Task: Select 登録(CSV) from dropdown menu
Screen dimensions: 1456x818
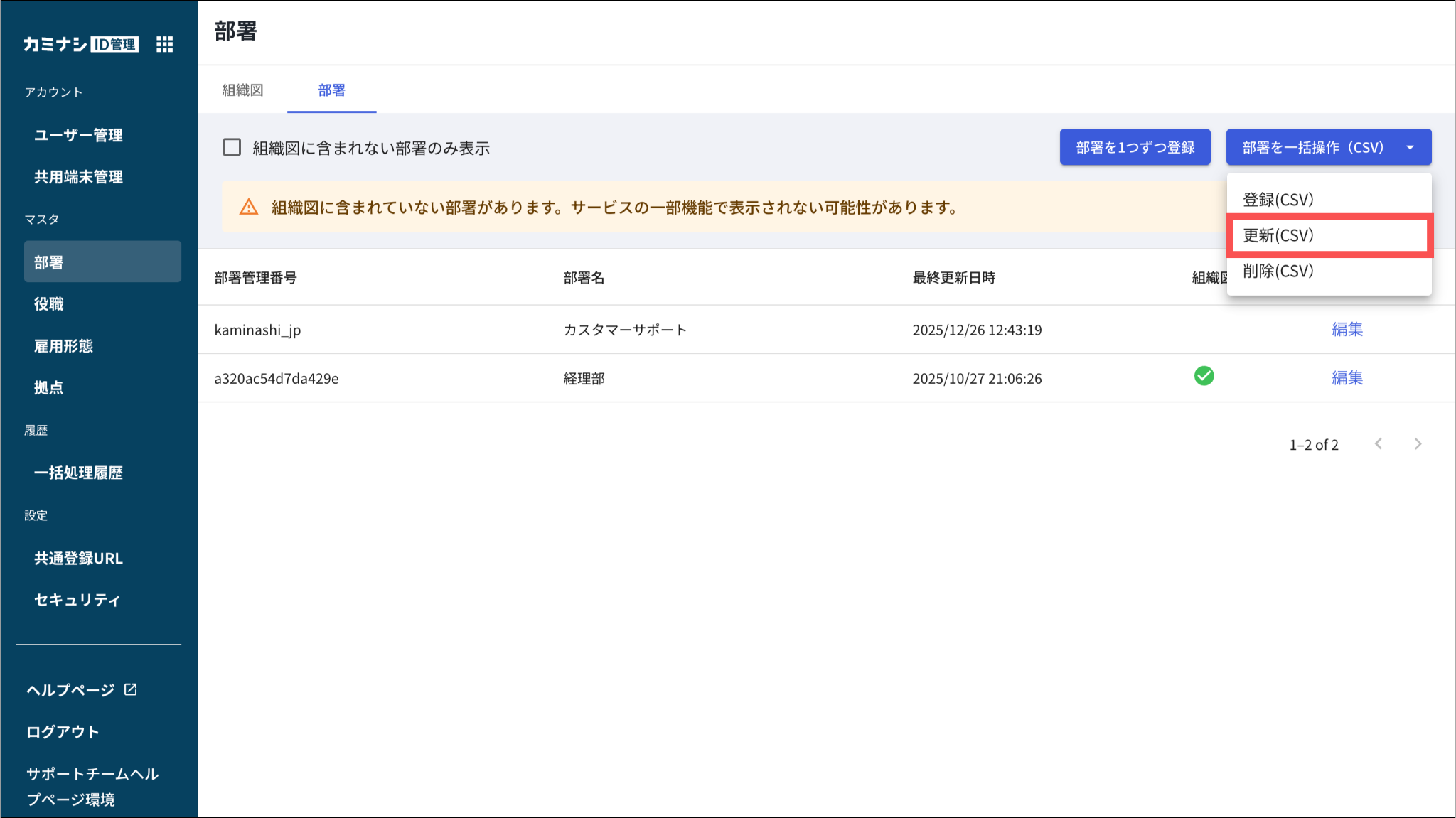Action: click(x=1278, y=200)
